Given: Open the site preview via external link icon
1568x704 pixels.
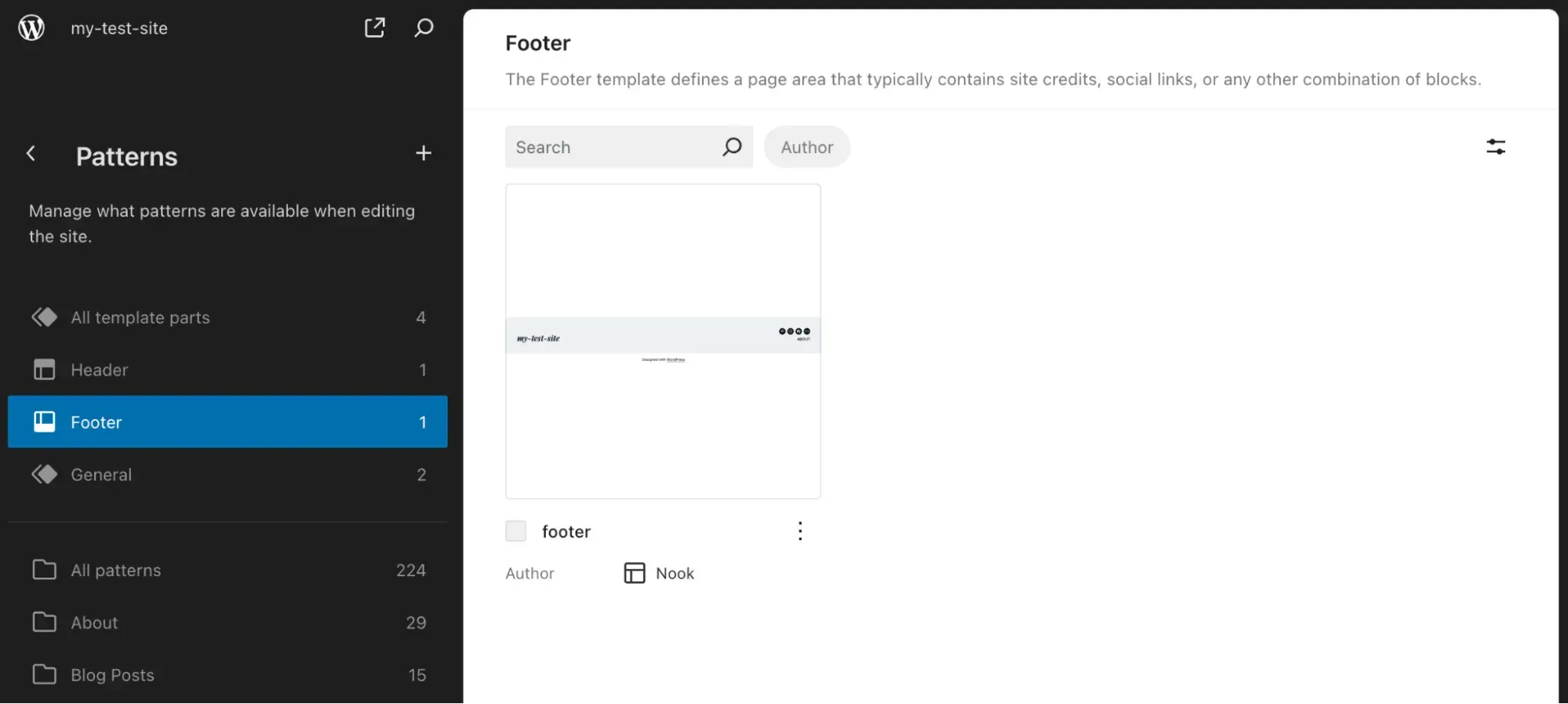Looking at the screenshot, I should click(375, 27).
